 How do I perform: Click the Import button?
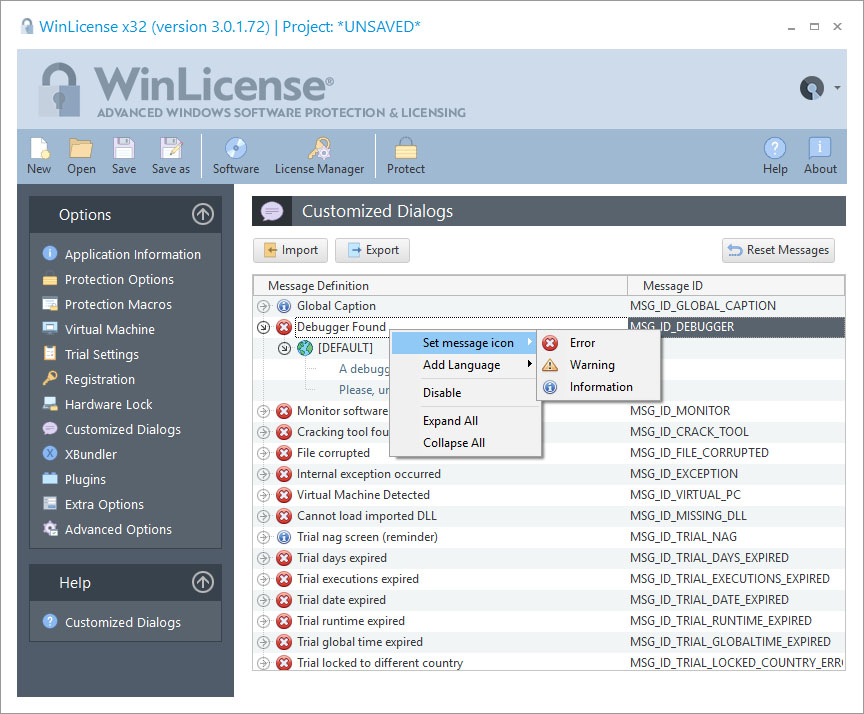(x=290, y=250)
